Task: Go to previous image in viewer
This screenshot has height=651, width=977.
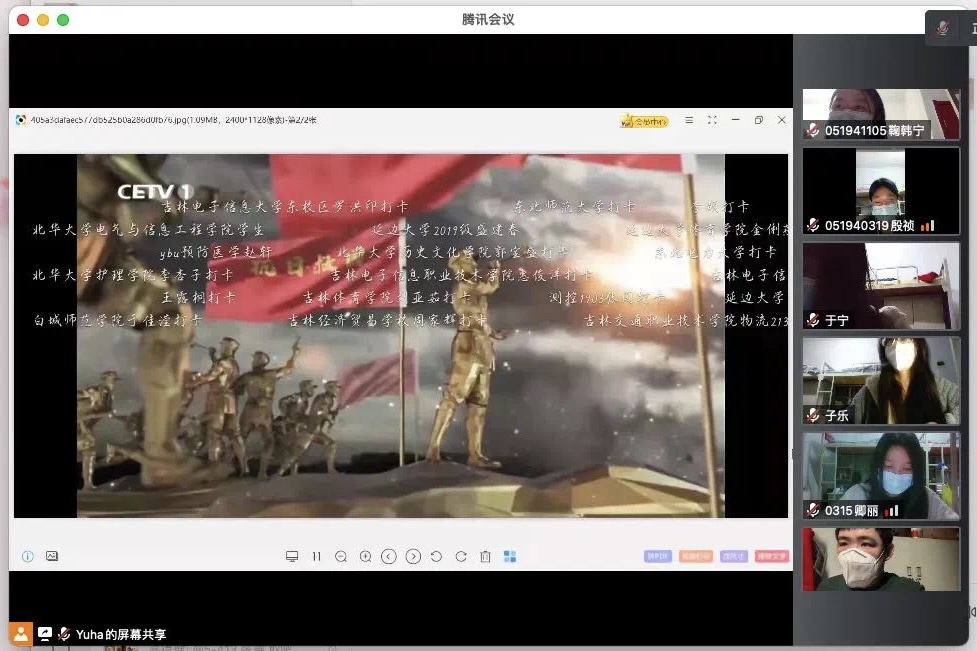Action: click(x=389, y=556)
